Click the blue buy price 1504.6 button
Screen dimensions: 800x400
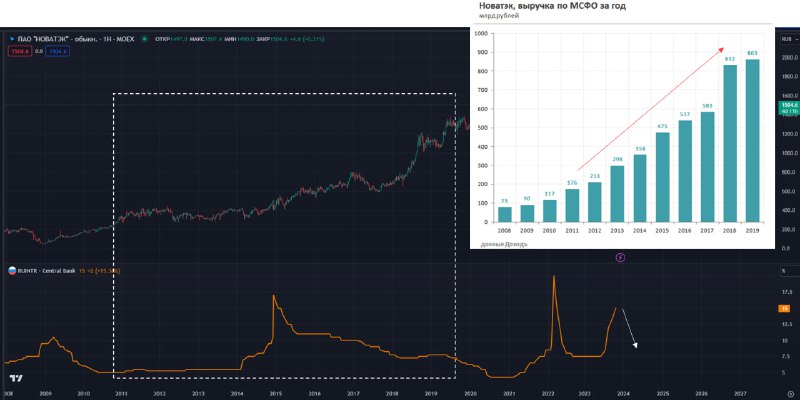click(x=57, y=51)
